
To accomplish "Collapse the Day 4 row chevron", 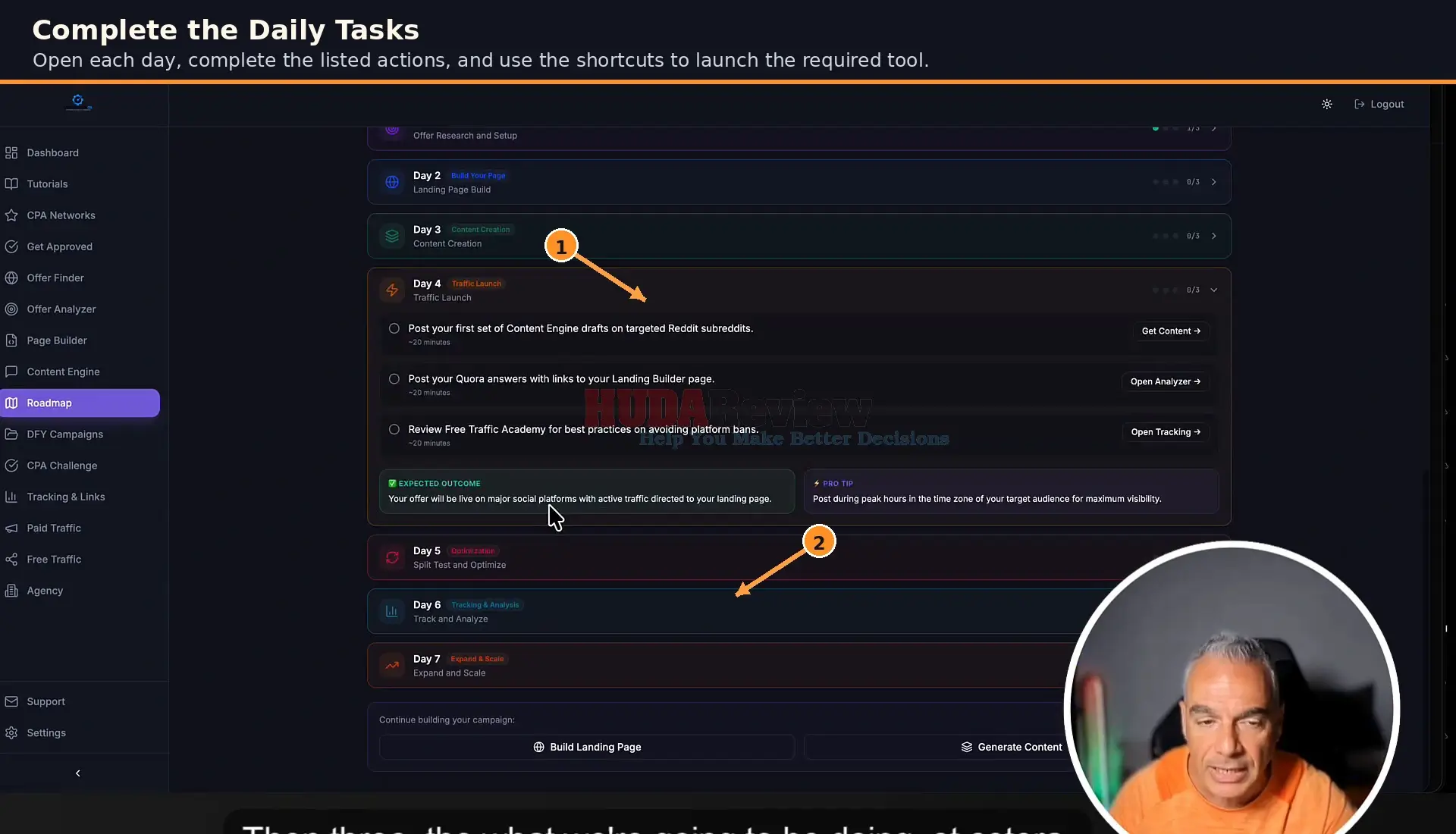I will pyautogui.click(x=1214, y=290).
